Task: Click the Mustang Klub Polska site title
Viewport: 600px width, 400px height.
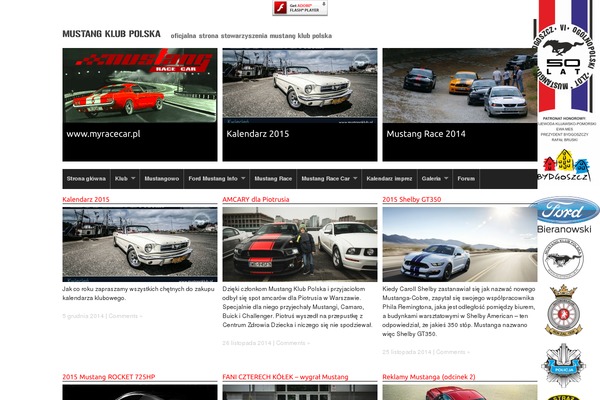Action: (x=111, y=34)
